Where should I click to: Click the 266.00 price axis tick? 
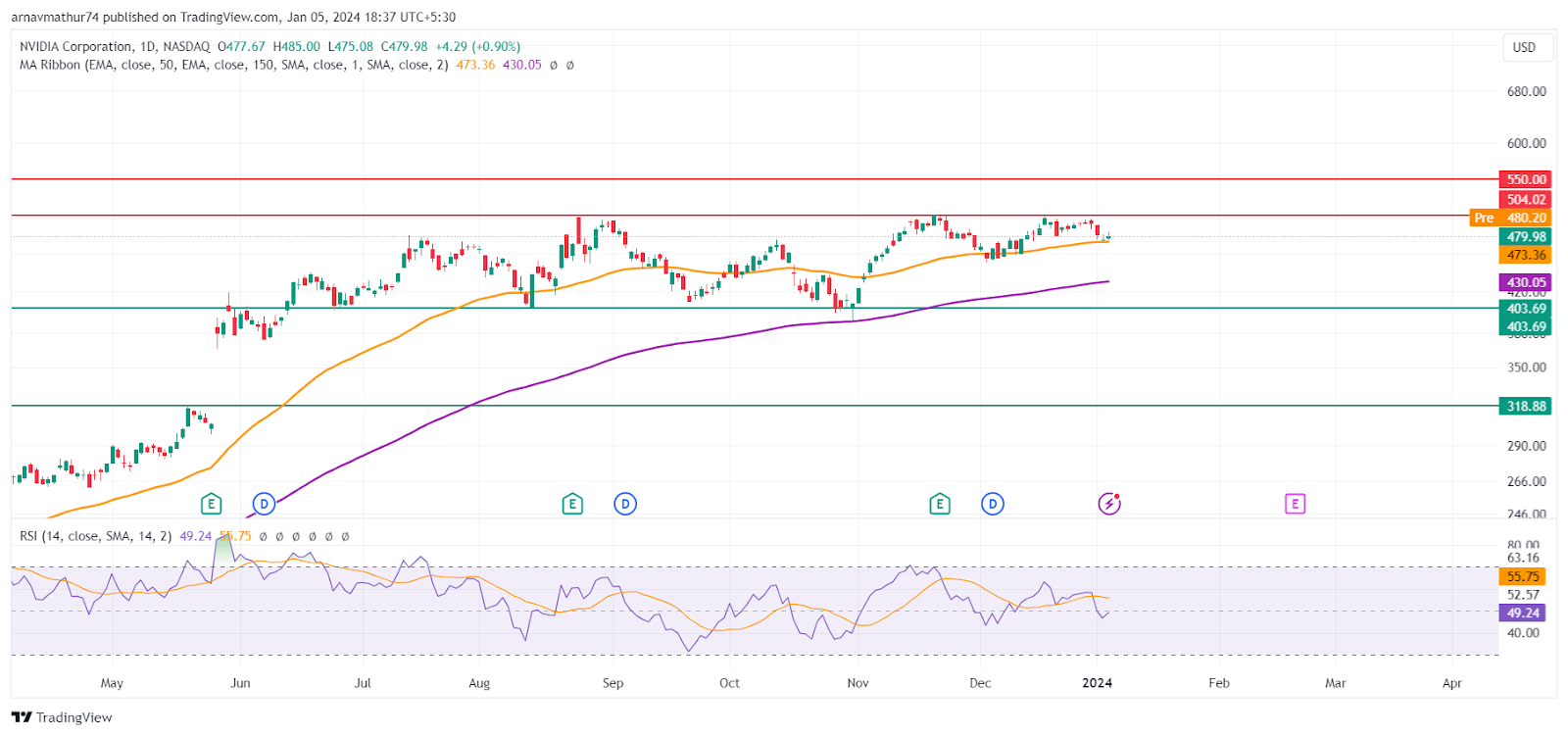pyautogui.click(x=1526, y=481)
